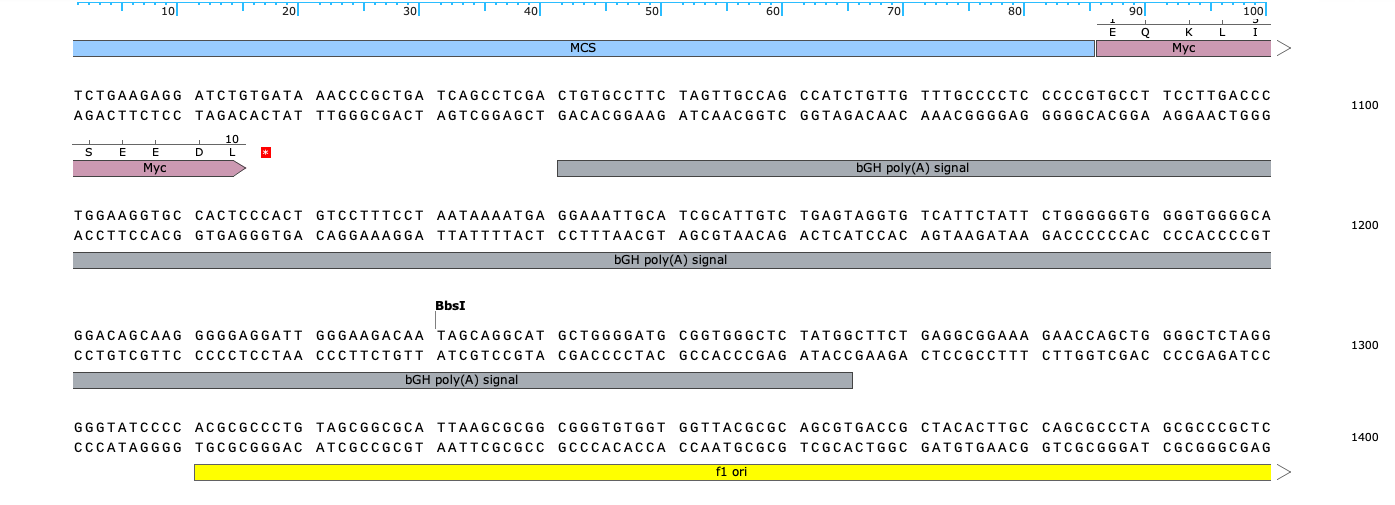
Task: Click row position number 1300
Action: coord(1365,345)
